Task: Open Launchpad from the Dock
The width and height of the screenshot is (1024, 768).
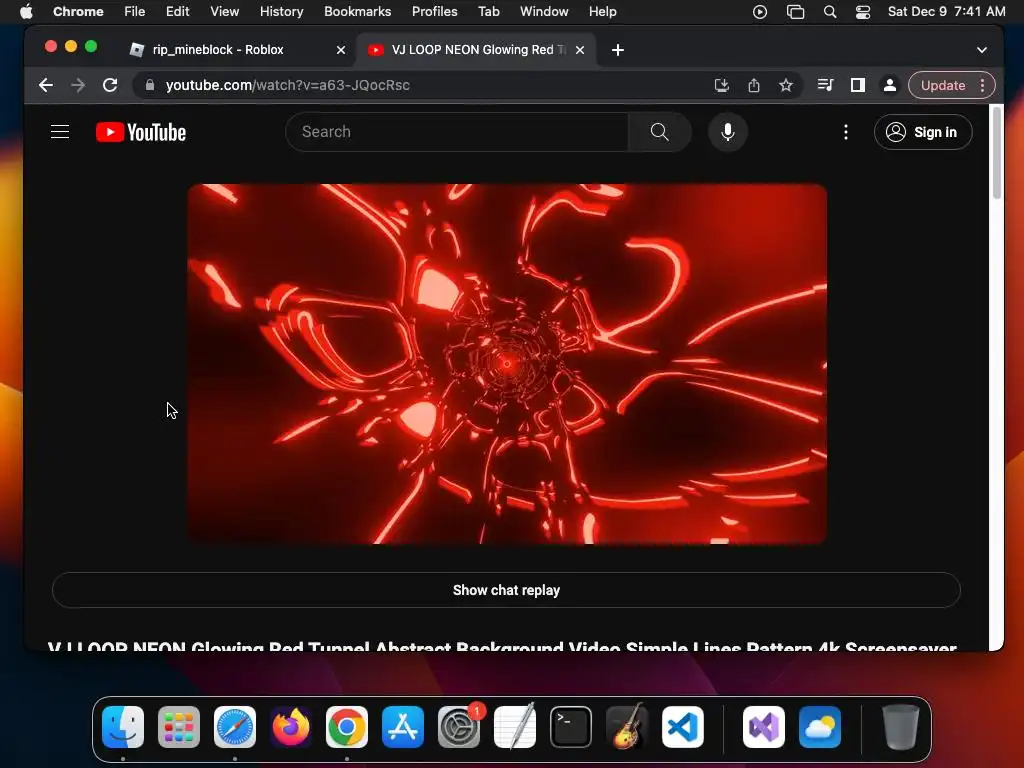Action: pyautogui.click(x=179, y=727)
